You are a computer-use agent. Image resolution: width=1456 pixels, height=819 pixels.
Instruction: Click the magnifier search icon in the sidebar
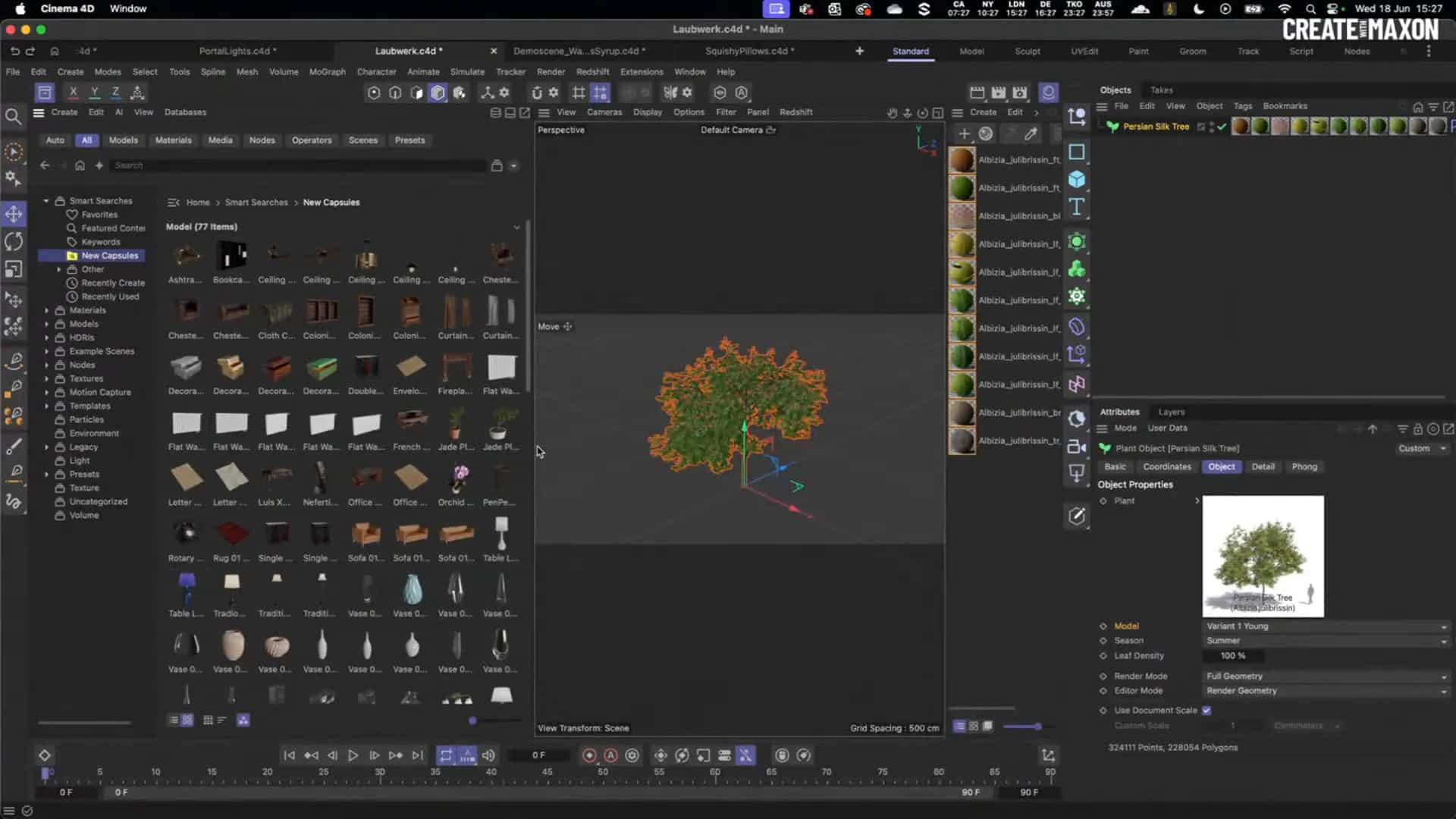[x=14, y=117]
